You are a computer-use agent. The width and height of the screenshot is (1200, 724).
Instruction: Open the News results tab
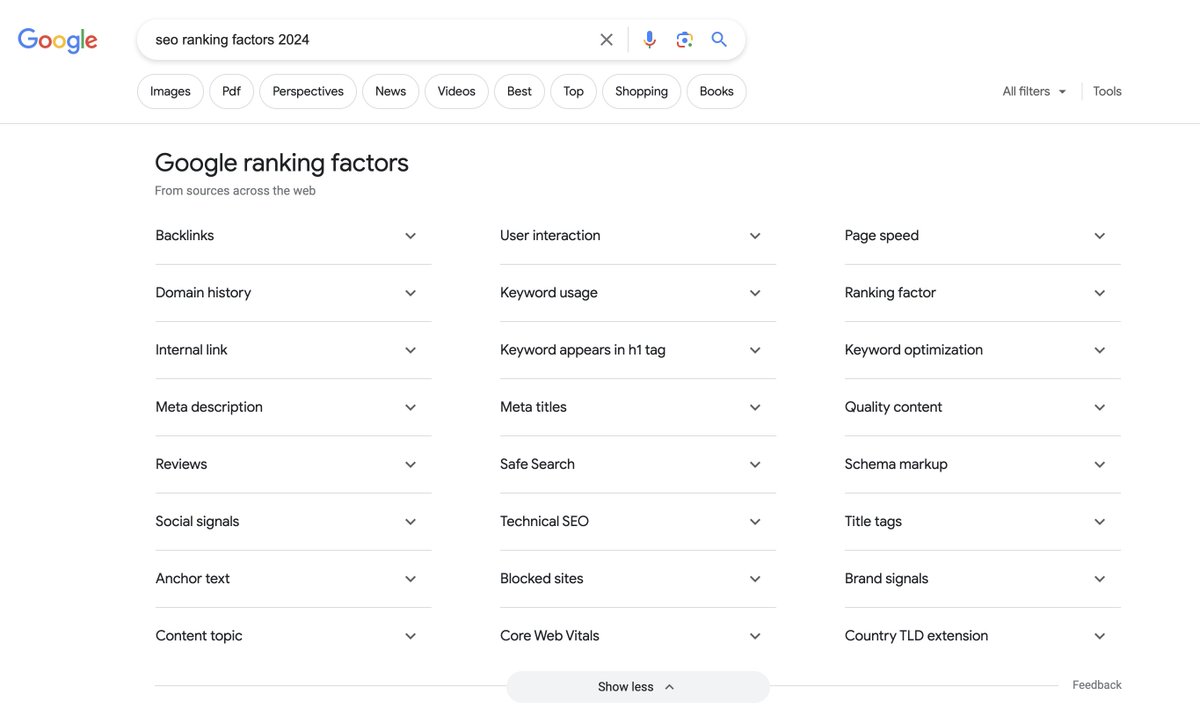(390, 91)
